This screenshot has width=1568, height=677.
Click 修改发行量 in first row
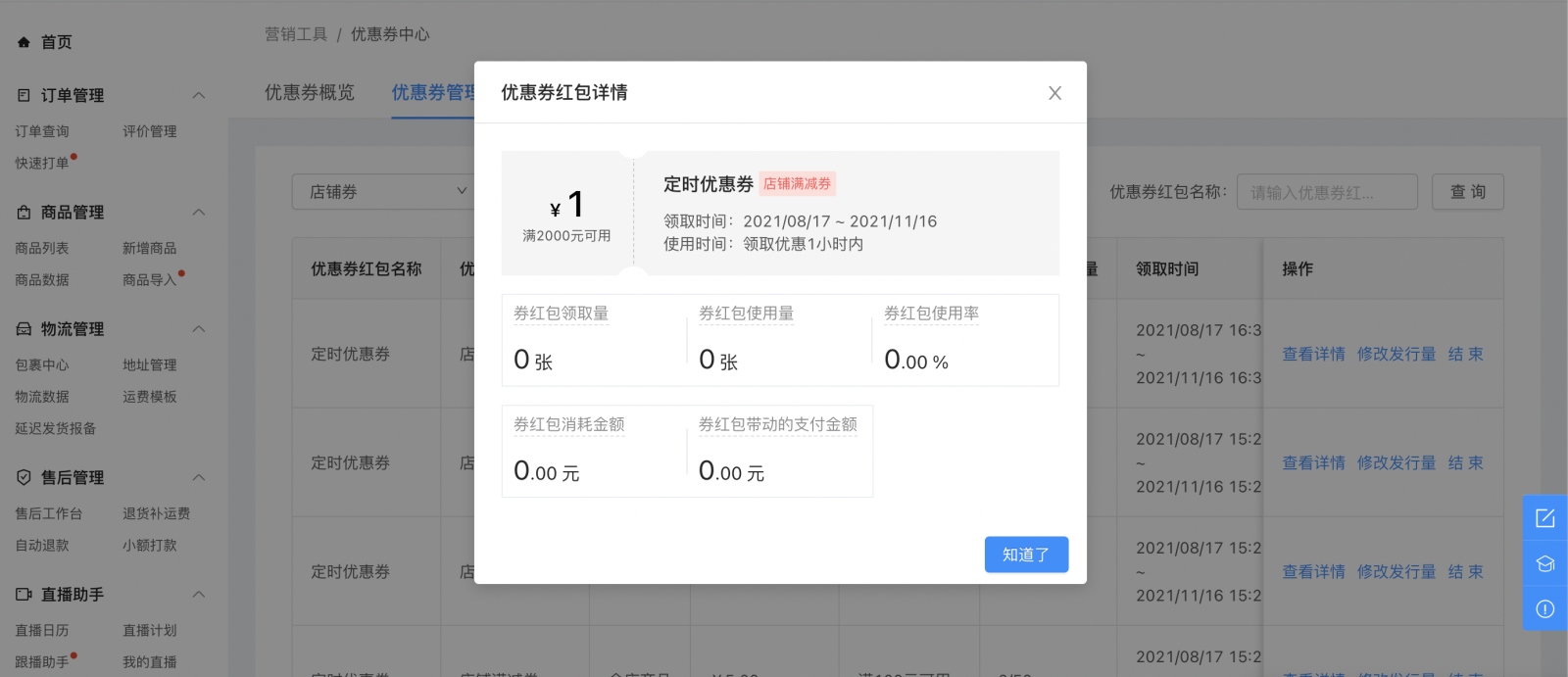pyautogui.click(x=1396, y=354)
